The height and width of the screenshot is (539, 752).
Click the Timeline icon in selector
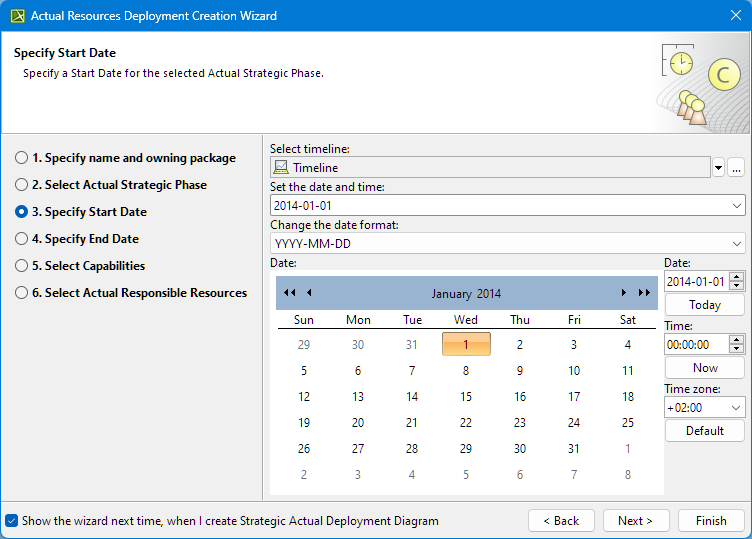point(281,168)
